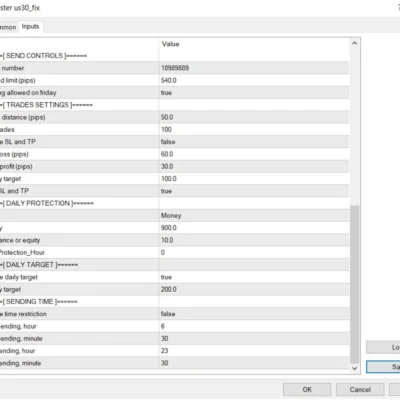Click the partially visible Load button

pos(383,347)
